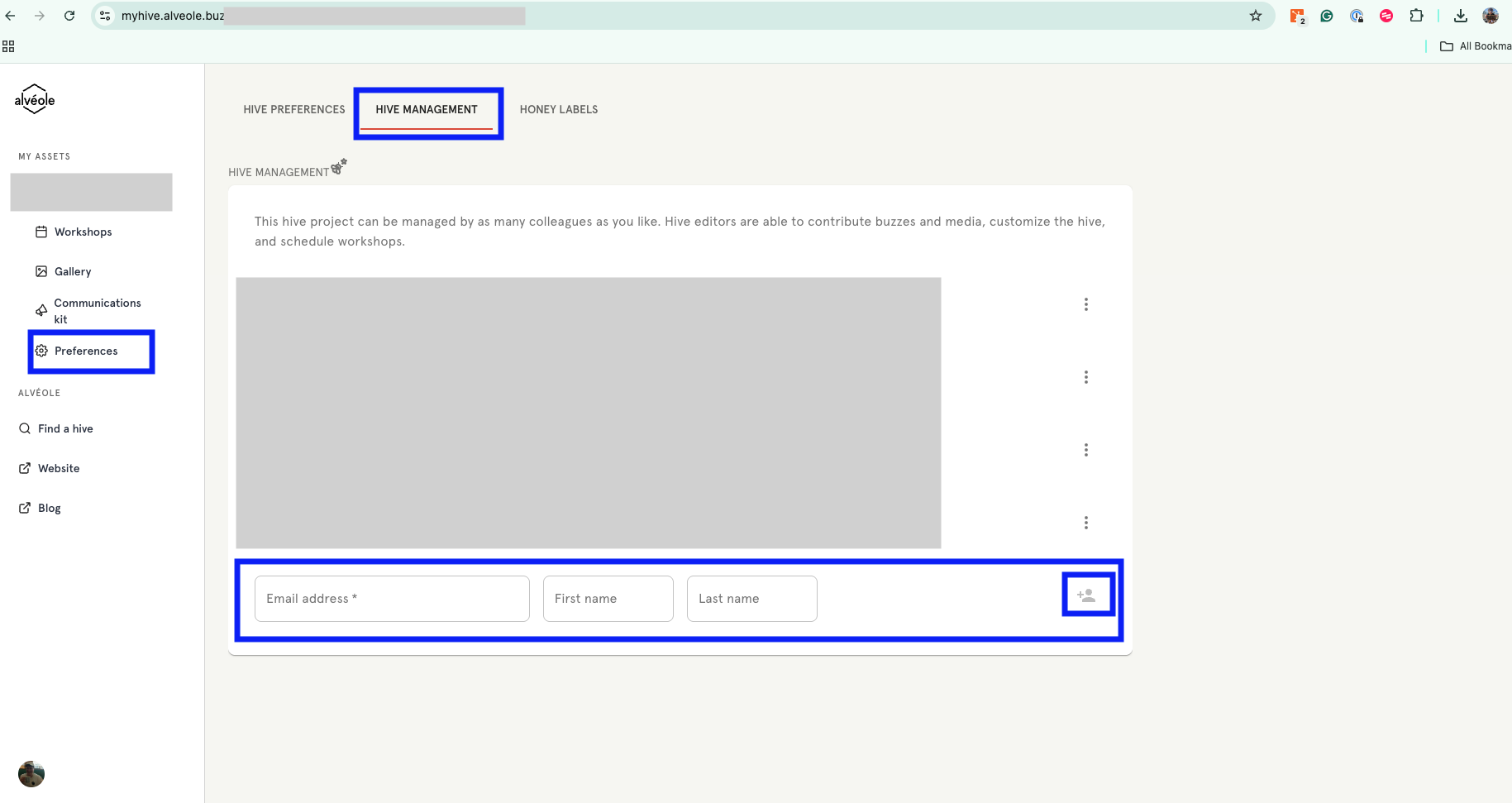Focus the Last name field
This screenshot has width=1512, height=803.
pos(752,599)
